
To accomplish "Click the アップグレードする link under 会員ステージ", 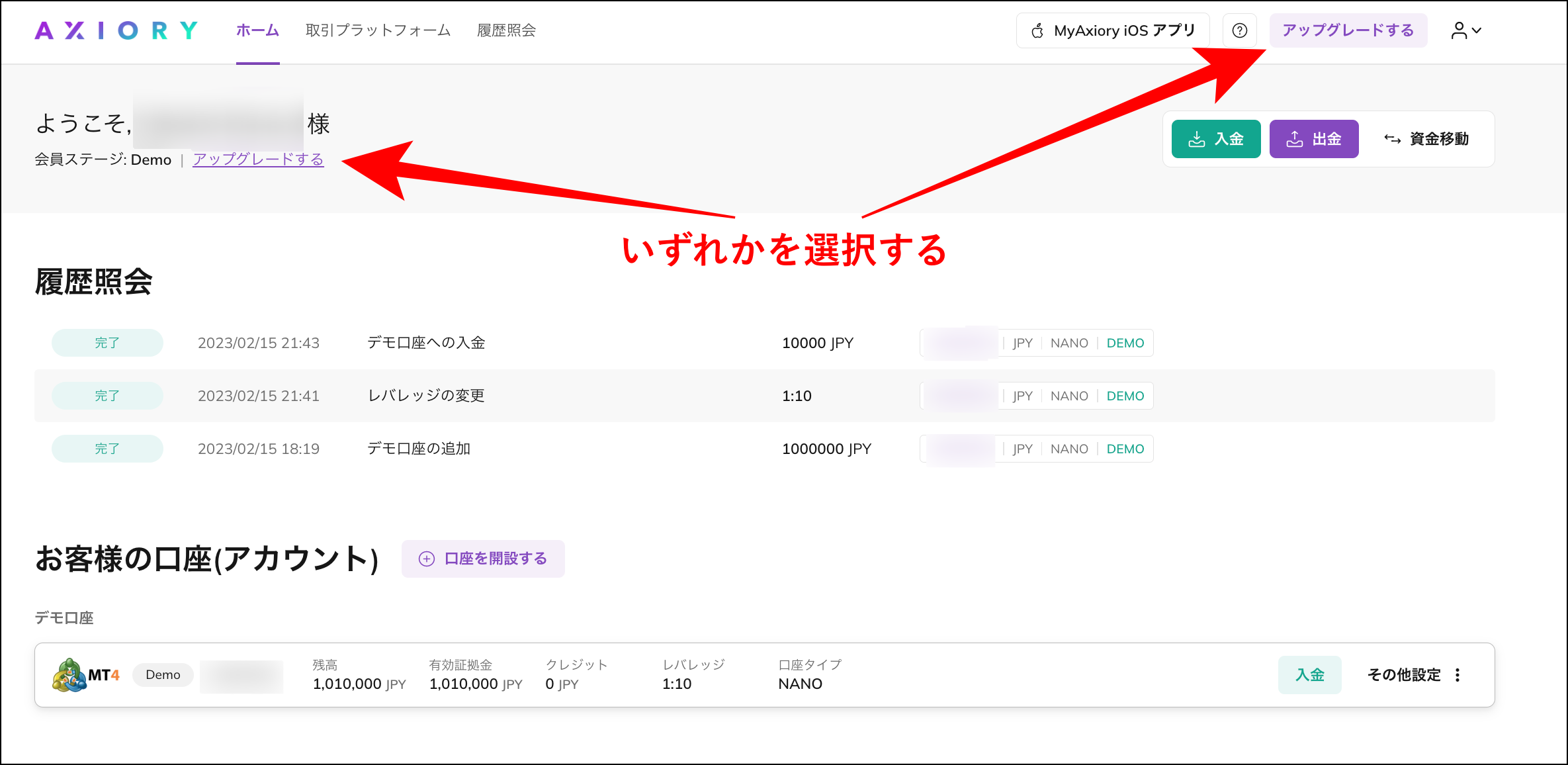I will pos(258,159).
